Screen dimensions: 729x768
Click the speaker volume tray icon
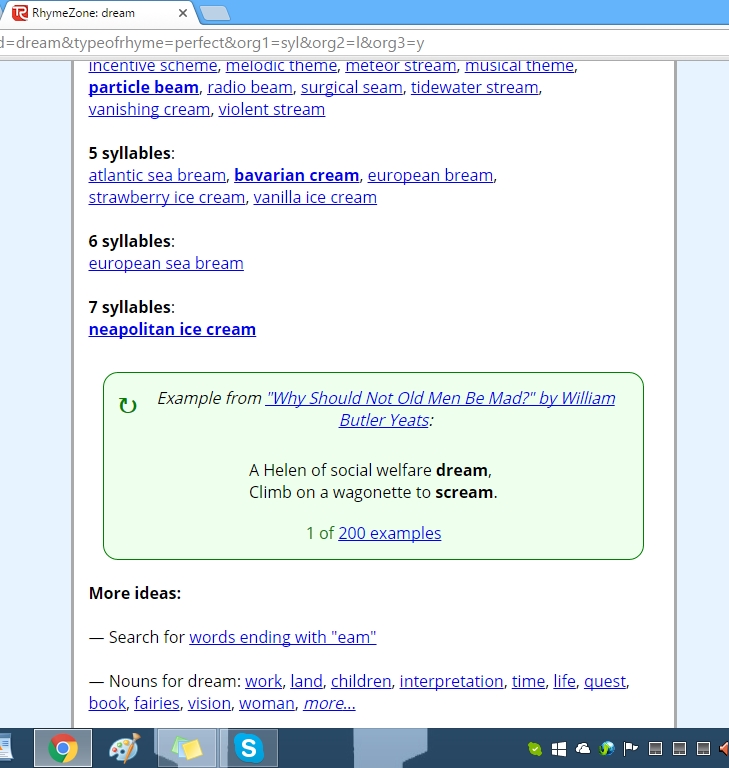[724, 749]
